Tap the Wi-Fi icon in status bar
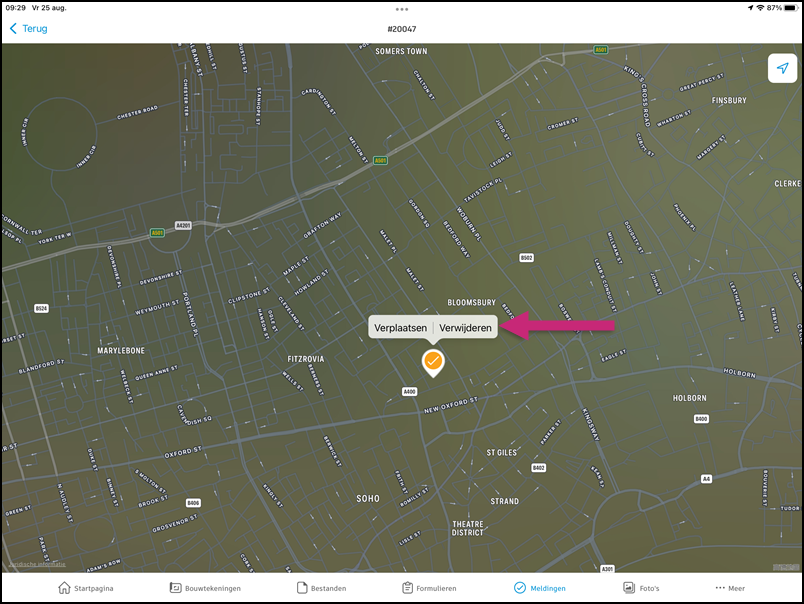 point(760,8)
